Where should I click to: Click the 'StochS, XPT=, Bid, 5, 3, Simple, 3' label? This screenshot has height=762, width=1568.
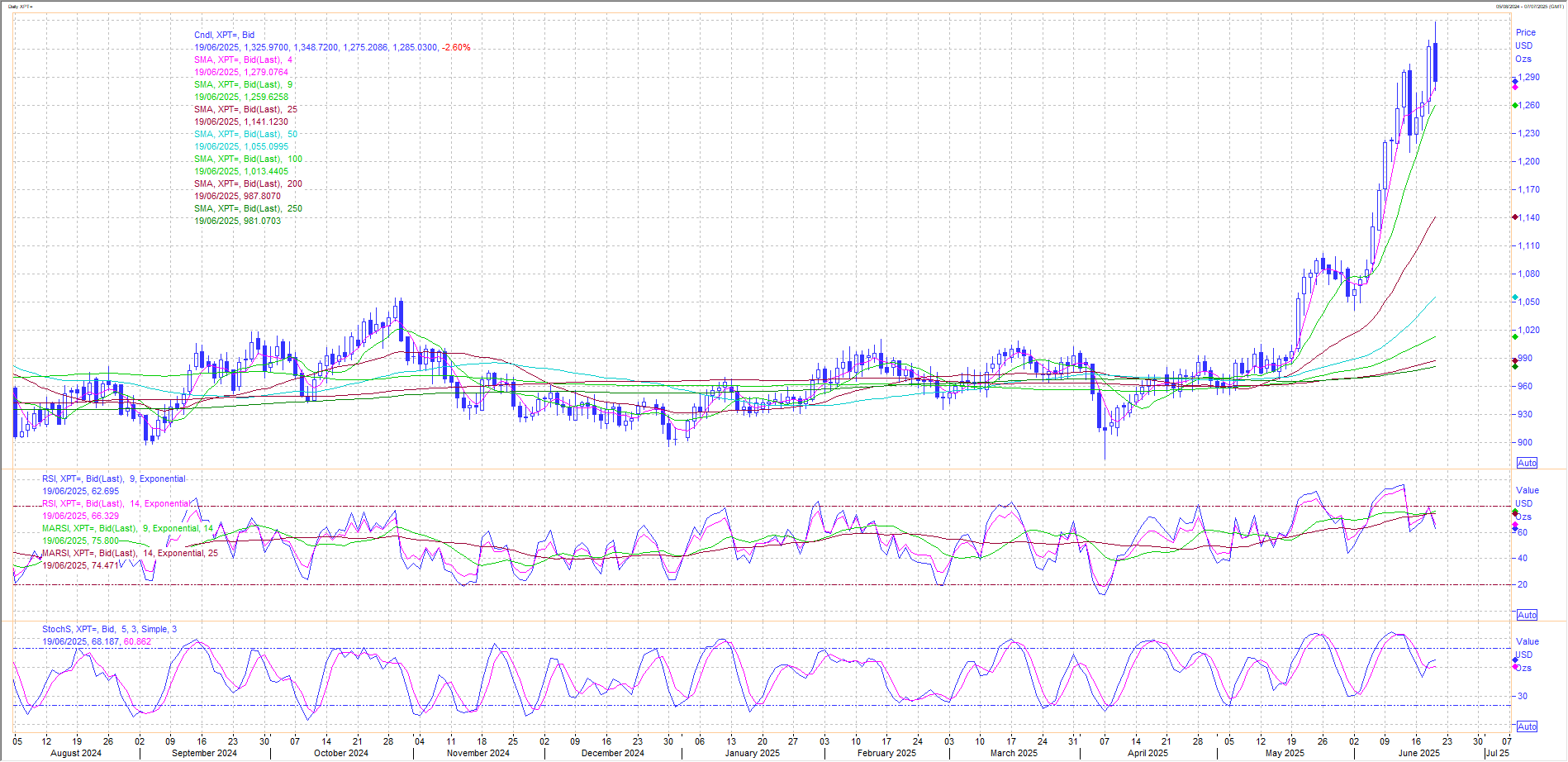[x=109, y=629]
